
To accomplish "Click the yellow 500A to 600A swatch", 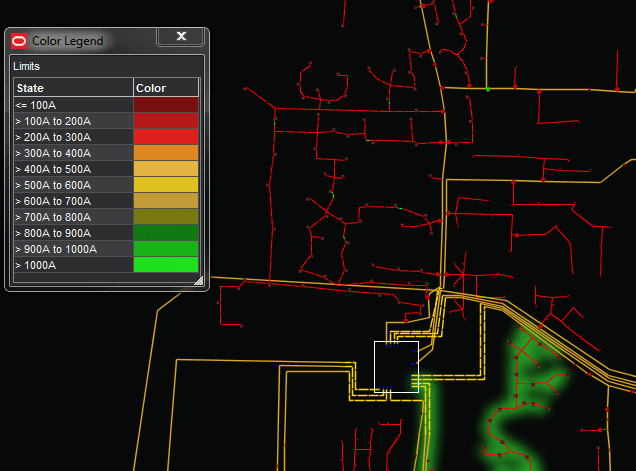I will [166, 185].
